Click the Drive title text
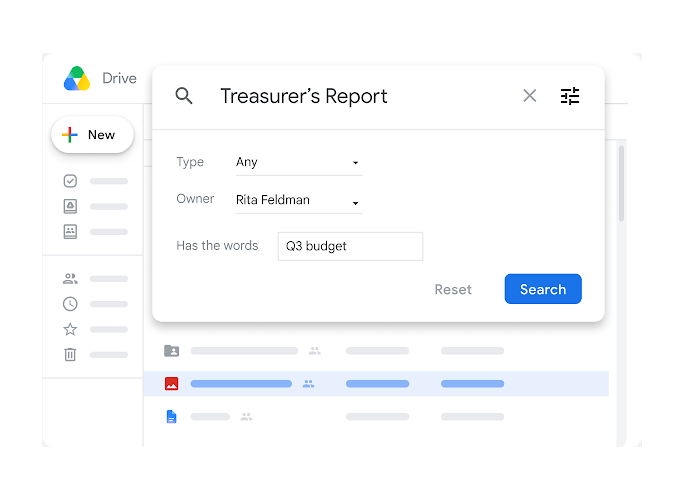Image resolution: width=684 pixels, height=500 pixels. pos(119,78)
